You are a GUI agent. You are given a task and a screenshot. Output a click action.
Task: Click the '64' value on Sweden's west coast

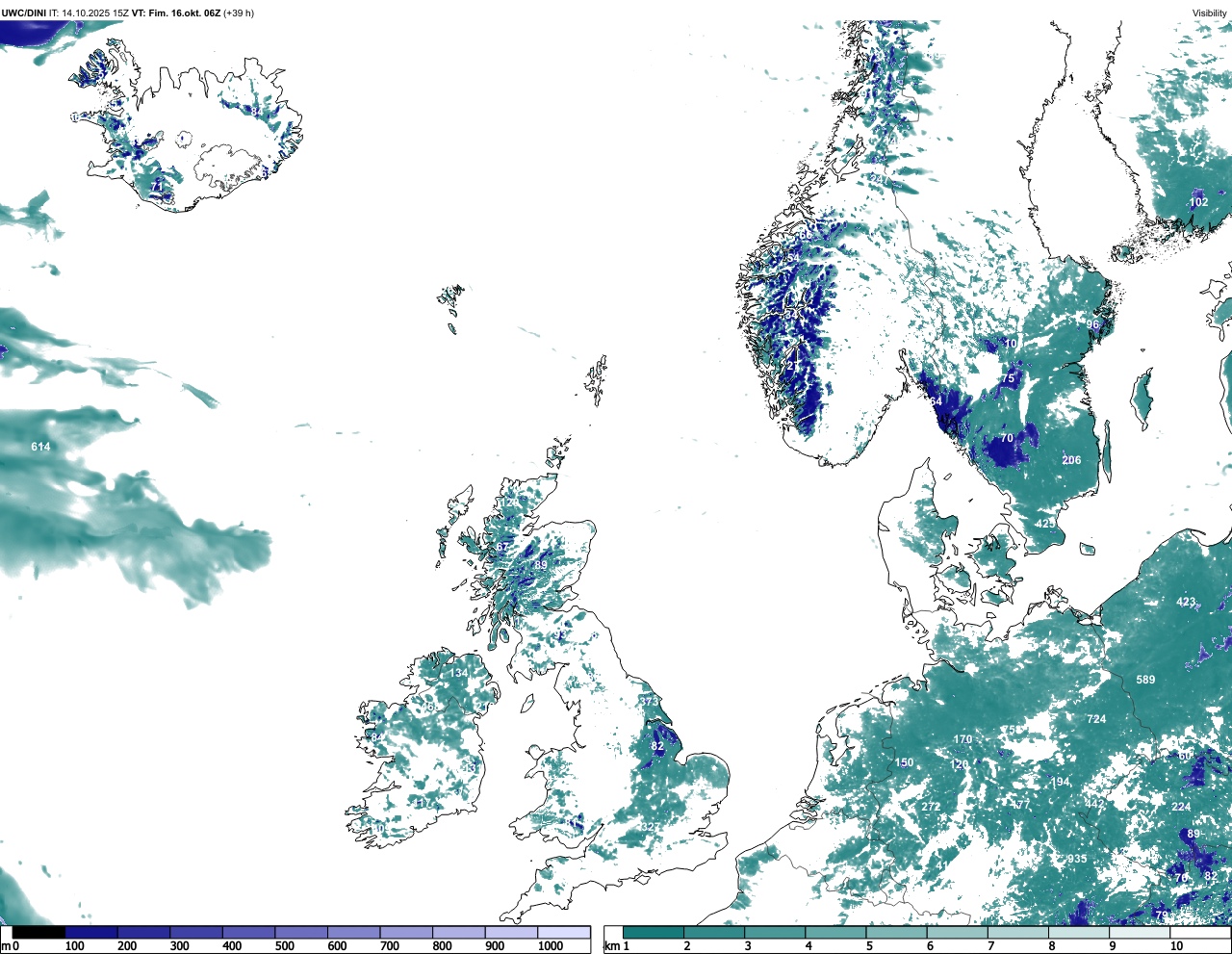click(x=936, y=401)
